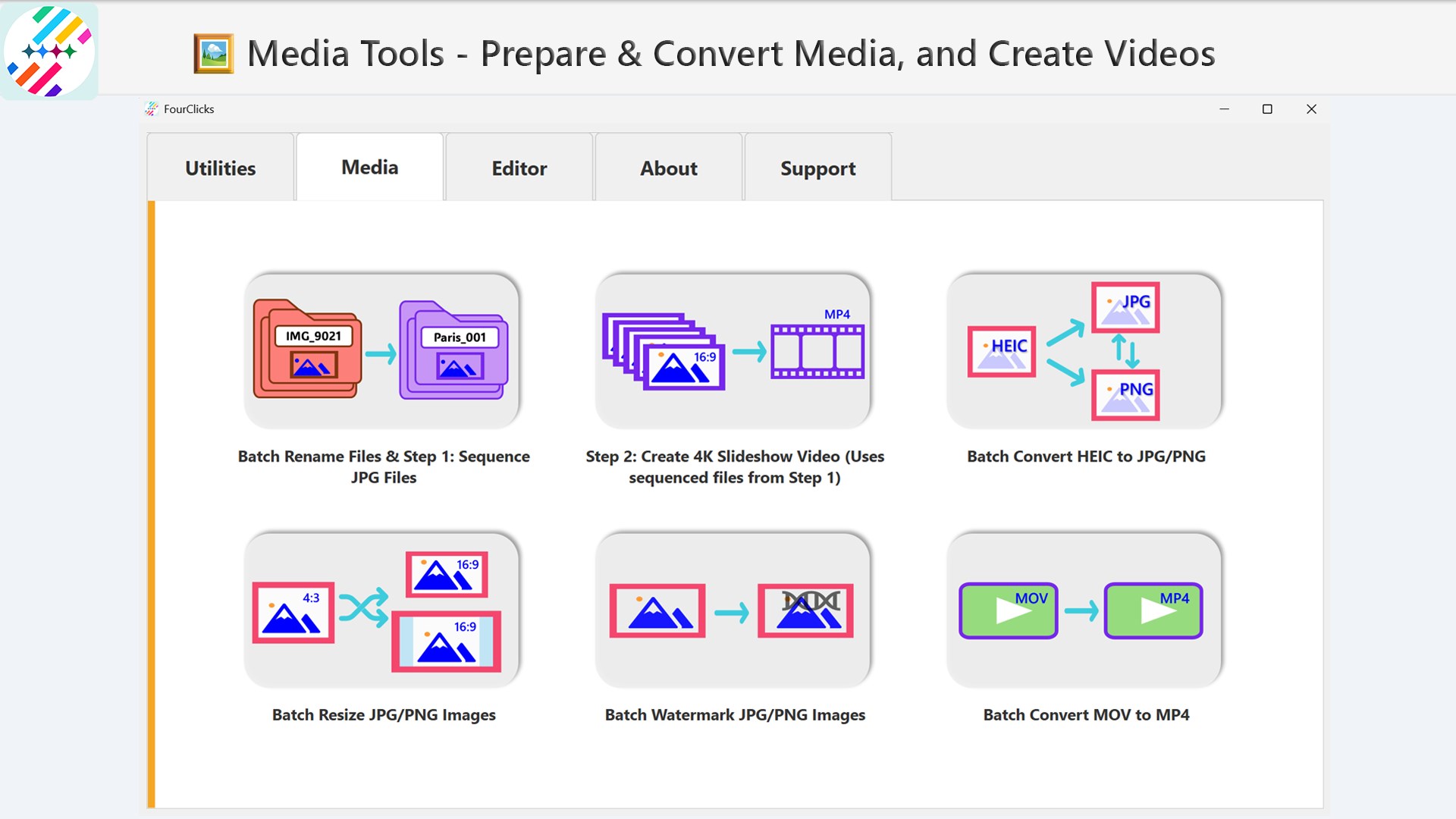Launch the Batch Convert MOV to MP4 tool

1083,609
